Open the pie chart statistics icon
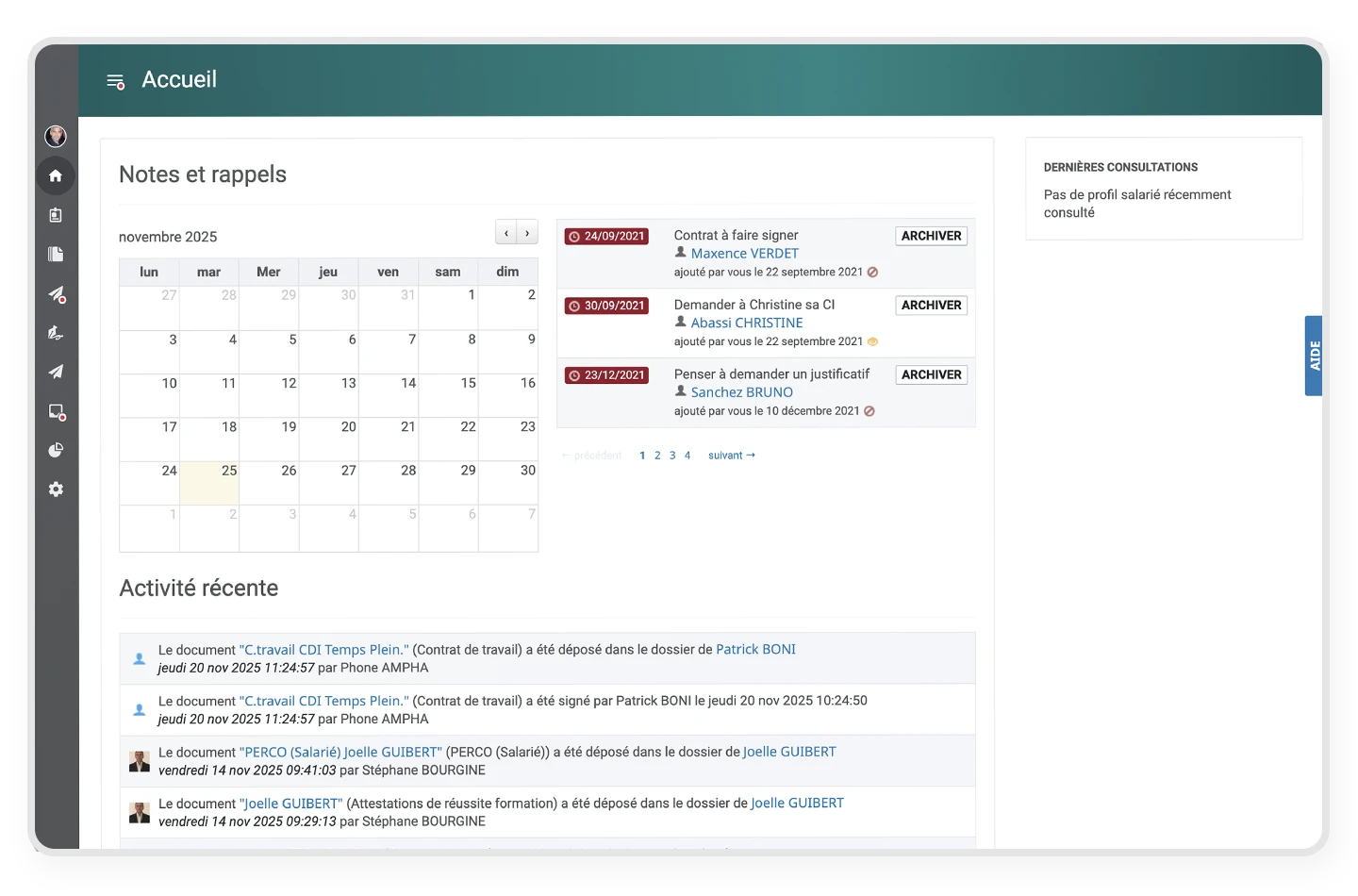Viewport: 1358px width, 896px height. click(56, 451)
